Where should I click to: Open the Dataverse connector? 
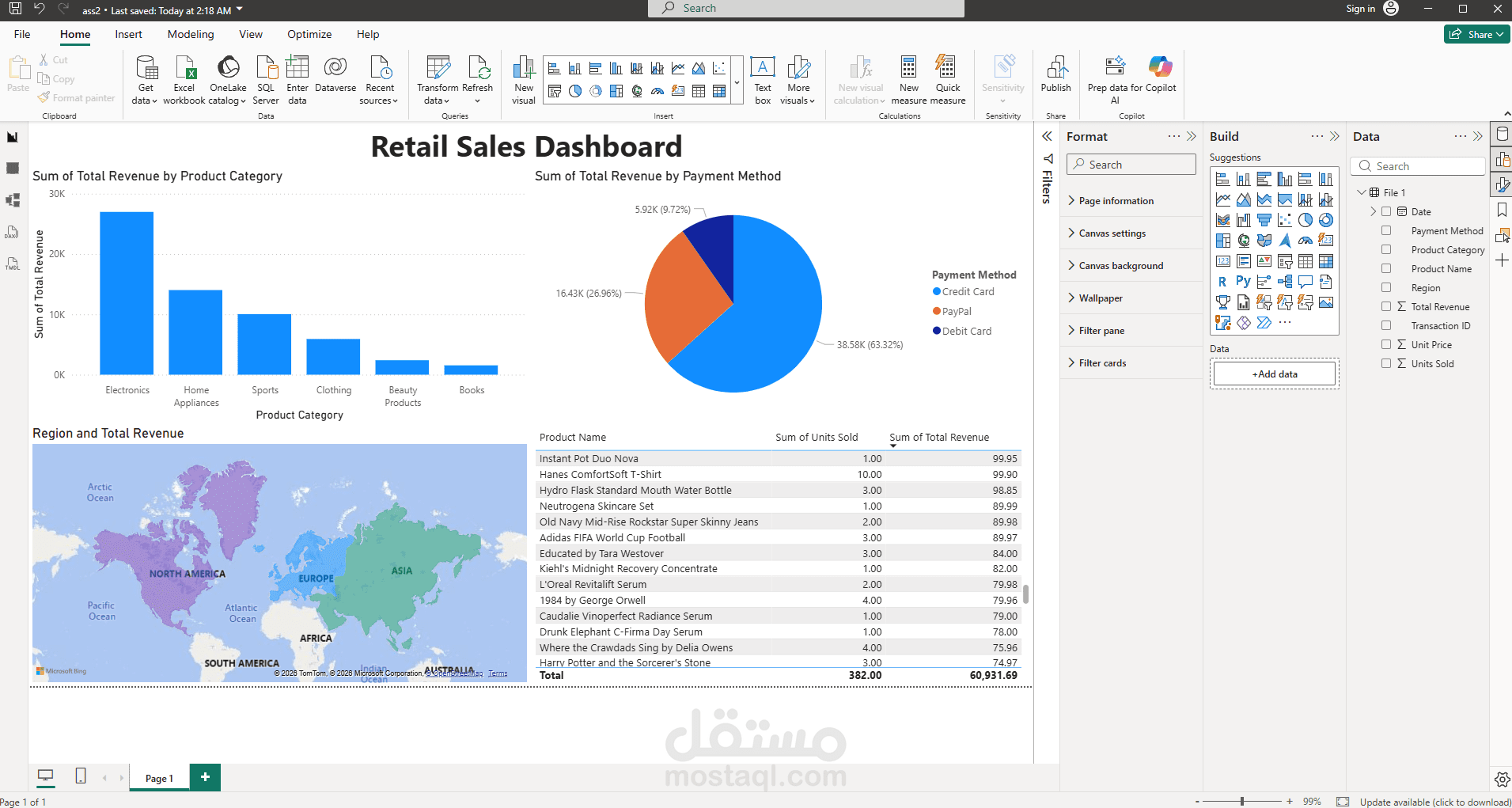coord(335,74)
